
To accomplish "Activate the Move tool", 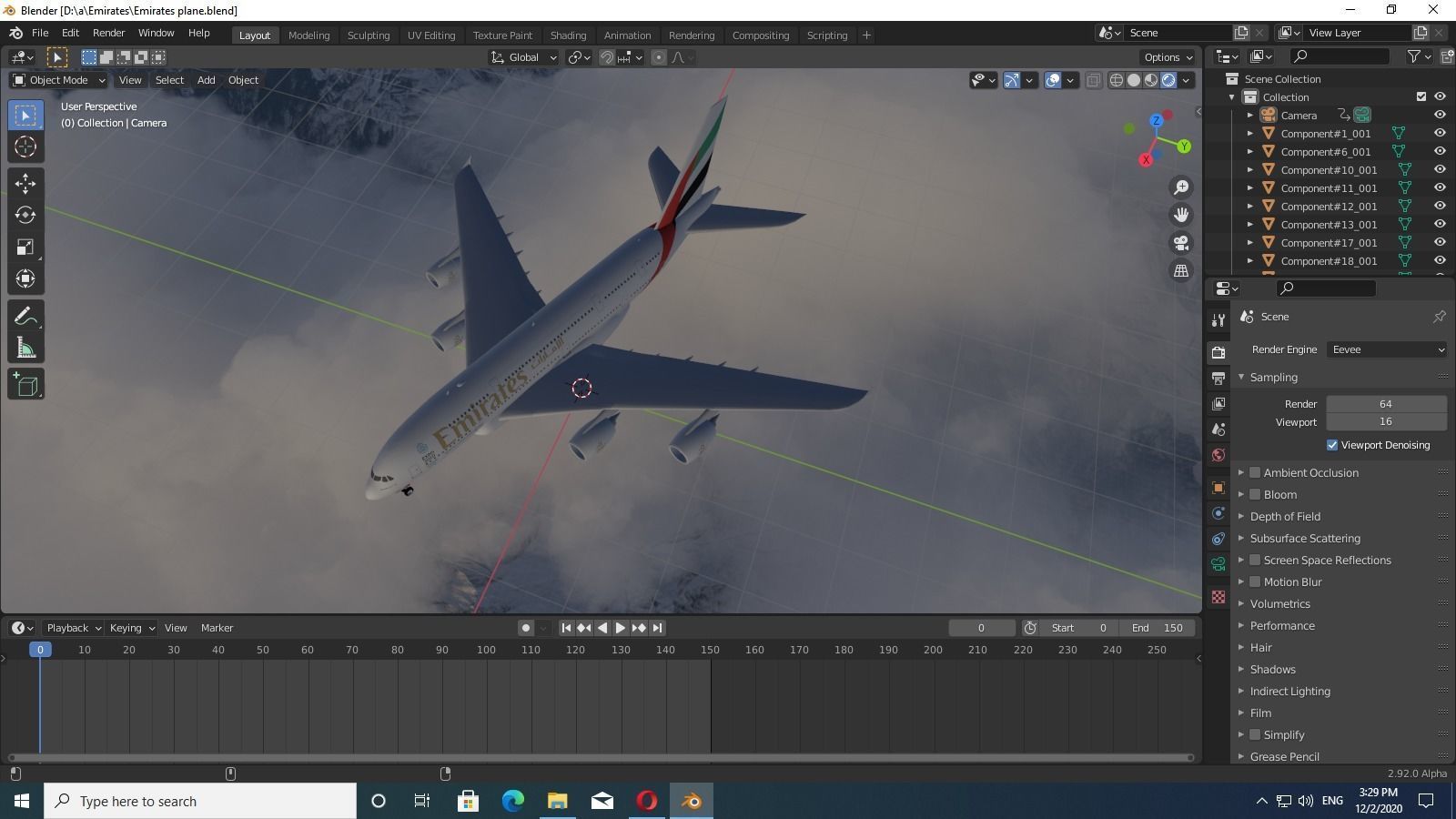I will [25, 184].
